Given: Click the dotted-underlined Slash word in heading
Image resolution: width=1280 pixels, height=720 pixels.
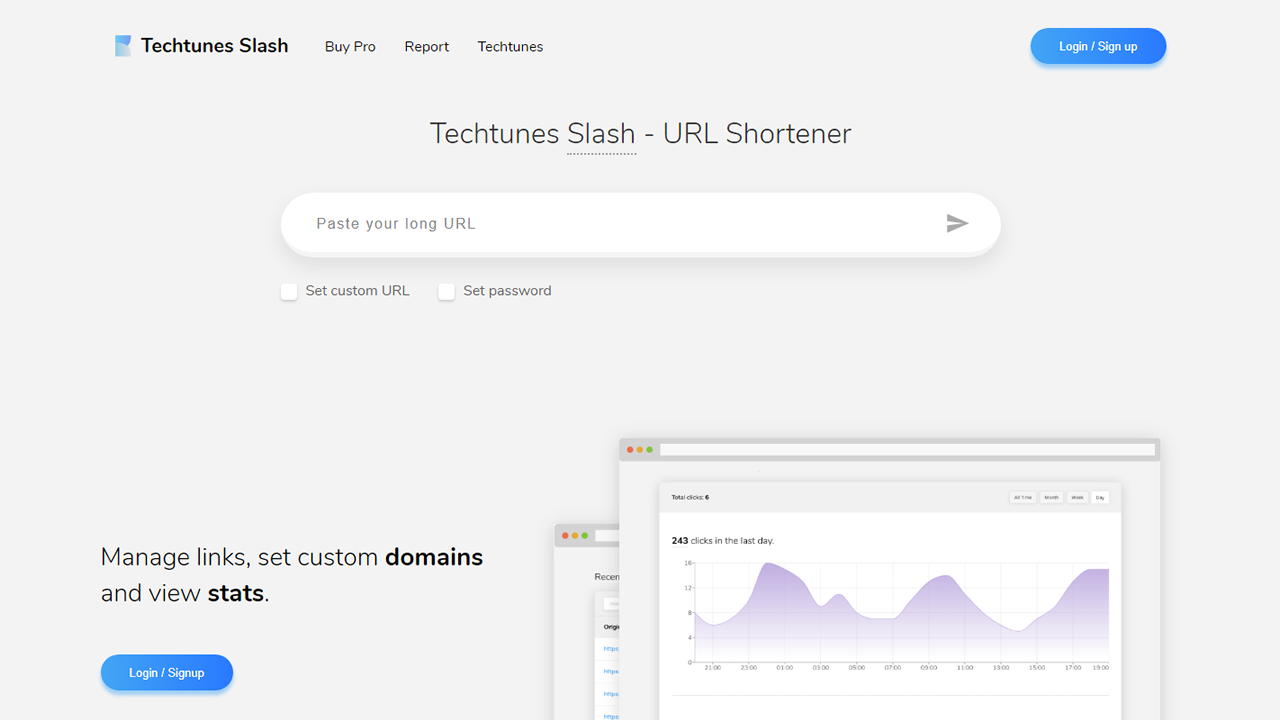Looking at the screenshot, I should point(601,134).
